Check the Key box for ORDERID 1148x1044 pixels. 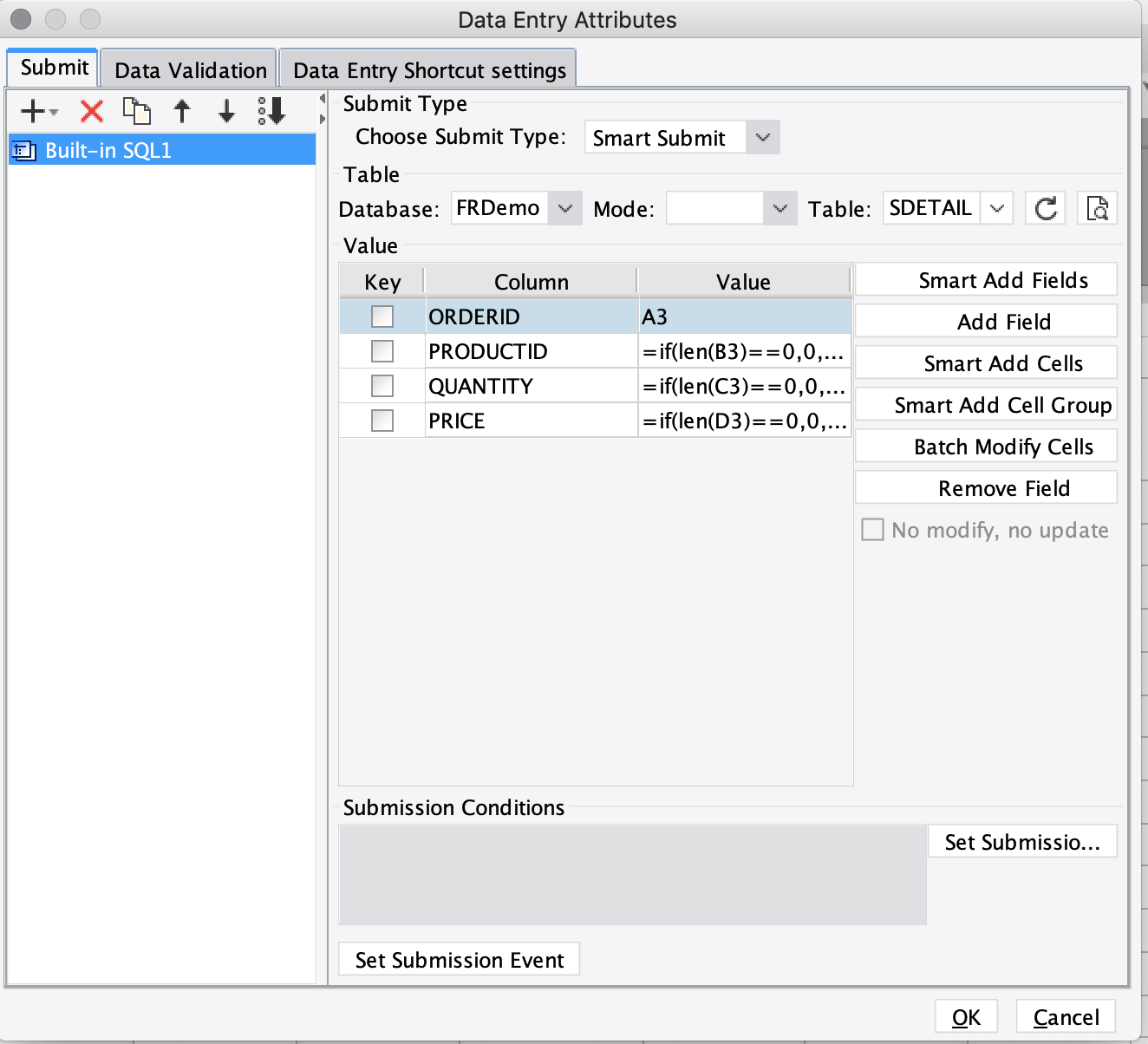pos(382,316)
